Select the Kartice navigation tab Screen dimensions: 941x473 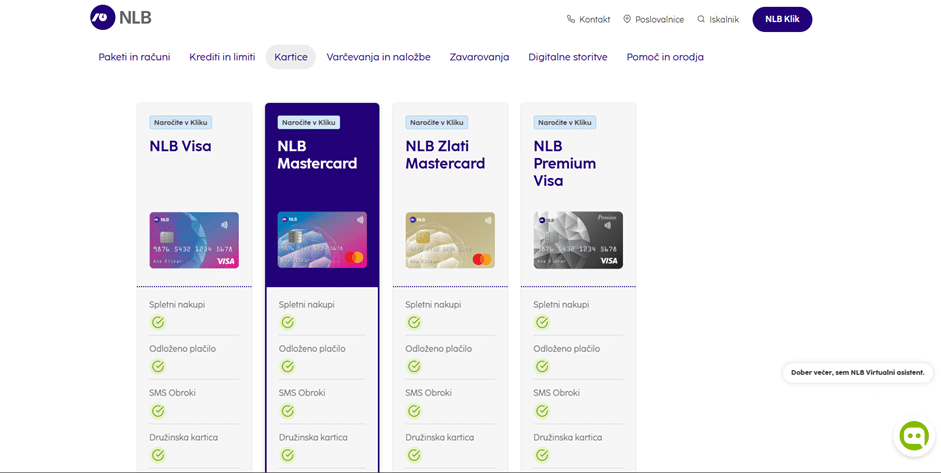tap(291, 57)
